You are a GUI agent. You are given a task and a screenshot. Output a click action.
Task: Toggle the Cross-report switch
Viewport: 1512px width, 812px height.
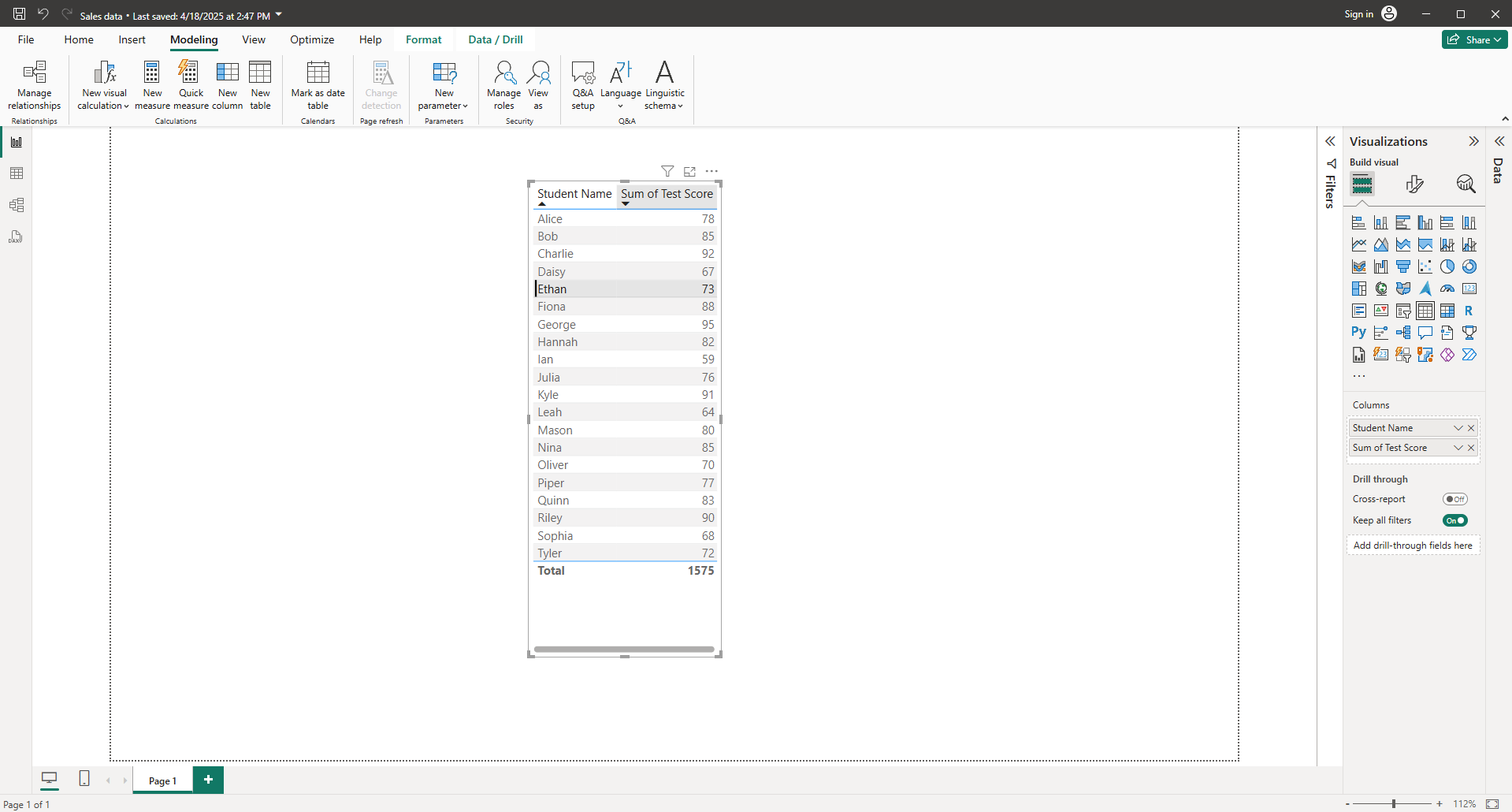tap(1454, 499)
